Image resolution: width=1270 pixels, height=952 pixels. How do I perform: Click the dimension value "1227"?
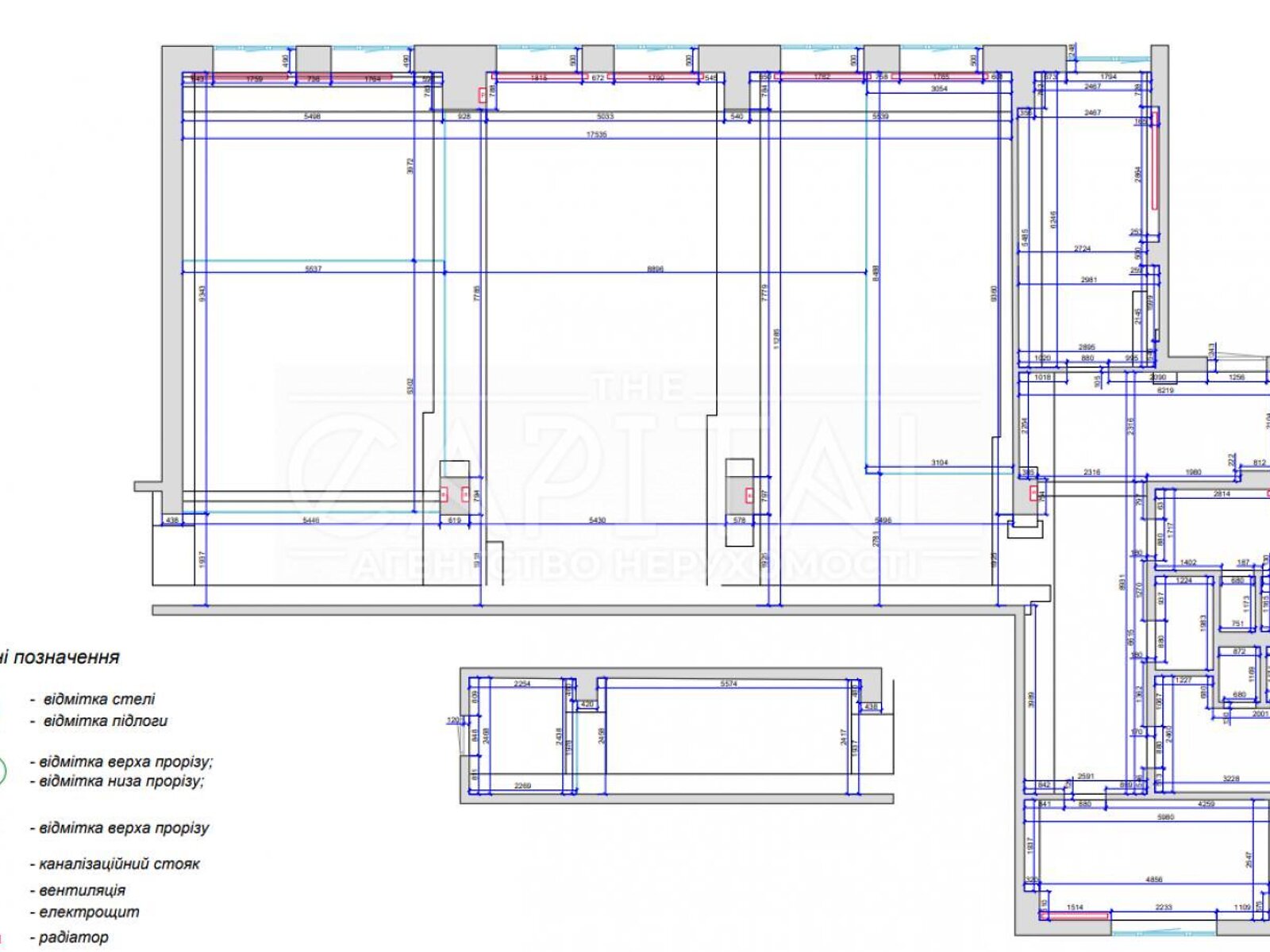tap(1183, 681)
